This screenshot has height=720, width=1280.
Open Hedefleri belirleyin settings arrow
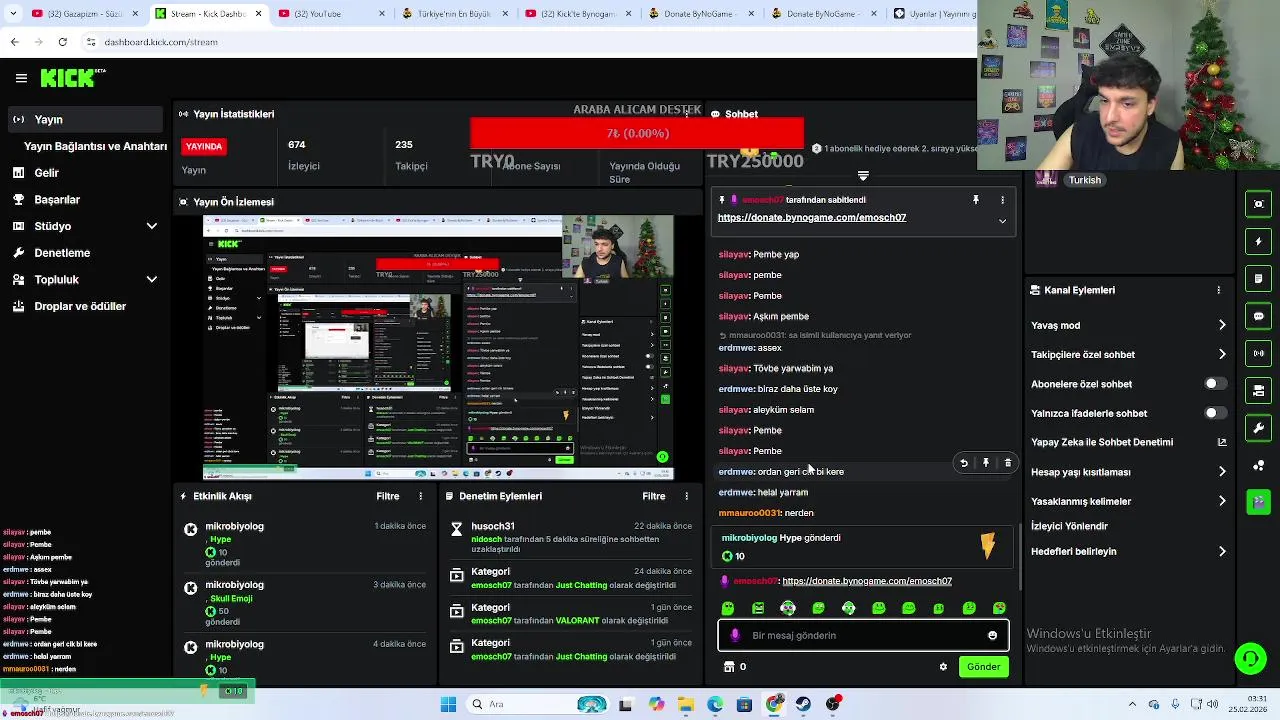[1222, 551]
